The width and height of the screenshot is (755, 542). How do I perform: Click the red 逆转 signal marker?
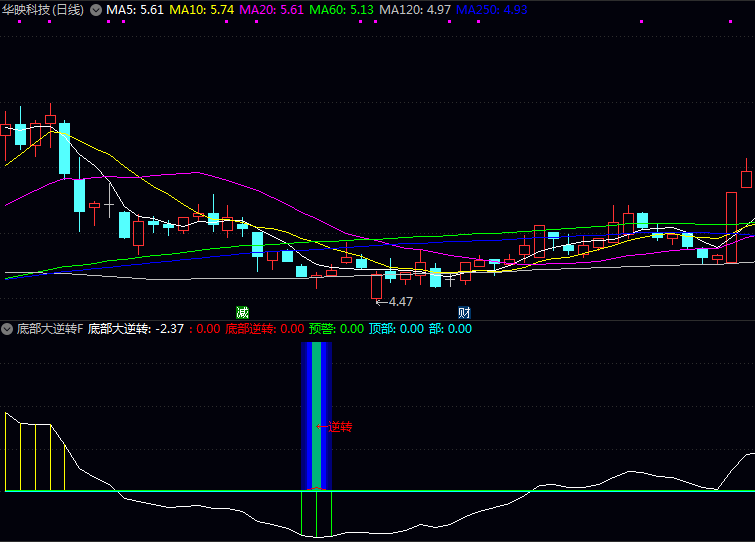pos(335,427)
